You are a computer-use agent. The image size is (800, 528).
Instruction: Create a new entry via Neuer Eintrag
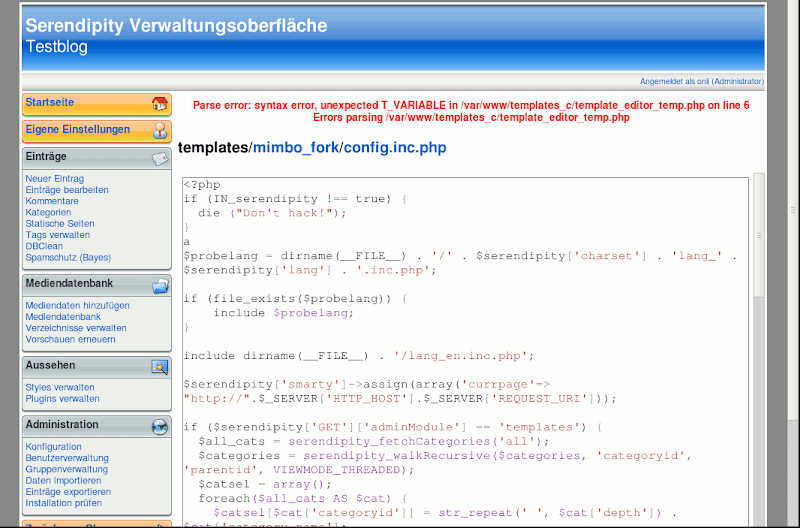click(x=55, y=179)
